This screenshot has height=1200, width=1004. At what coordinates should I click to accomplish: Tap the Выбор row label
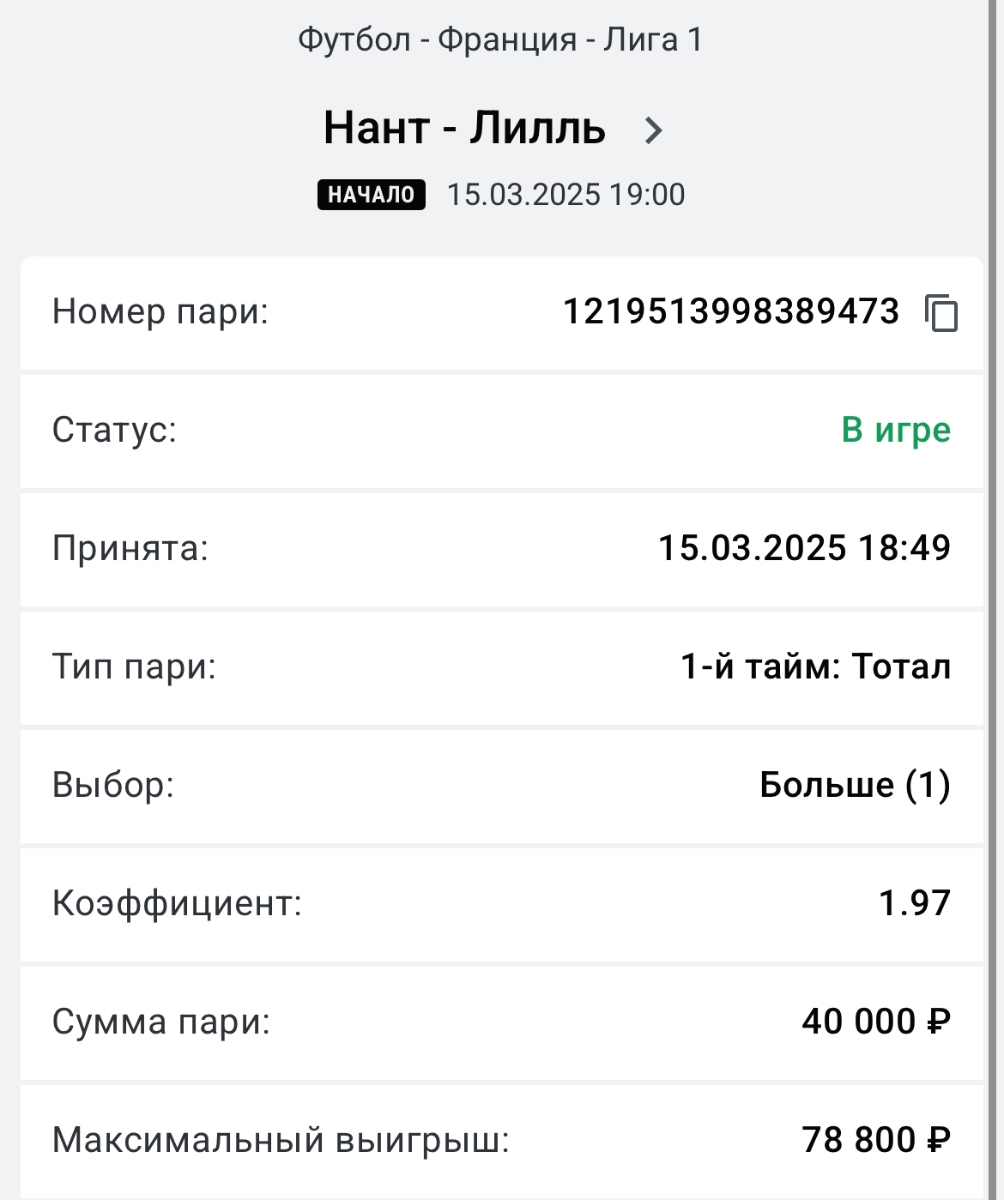pos(113,785)
